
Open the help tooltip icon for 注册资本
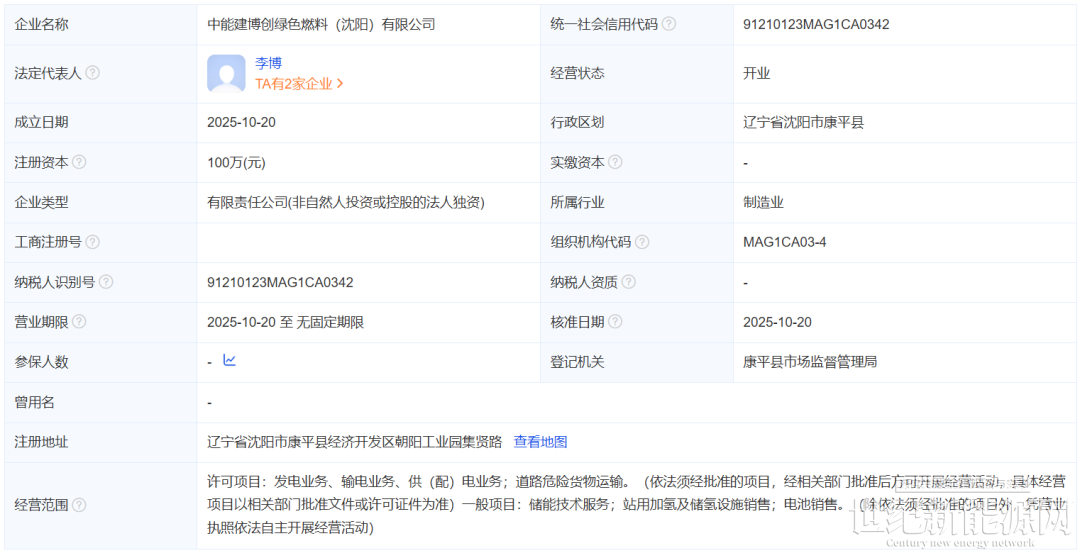click(x=79, y=162)
